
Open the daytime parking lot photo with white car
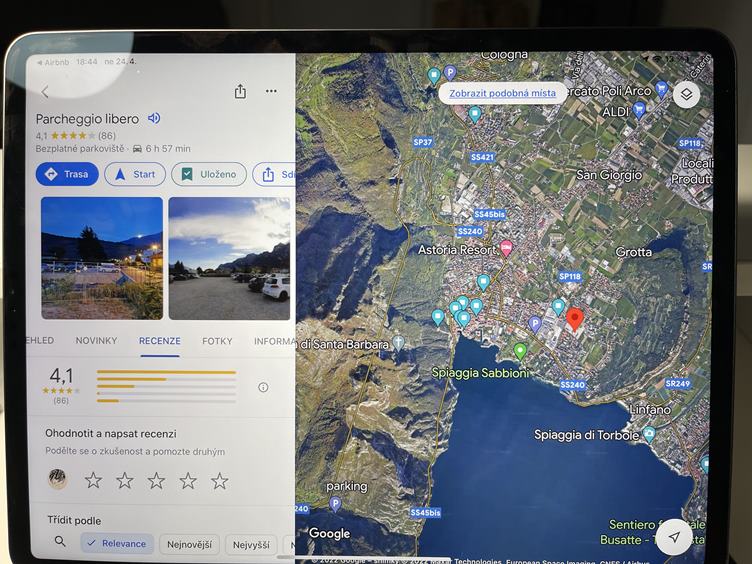(x=229, y=258)
